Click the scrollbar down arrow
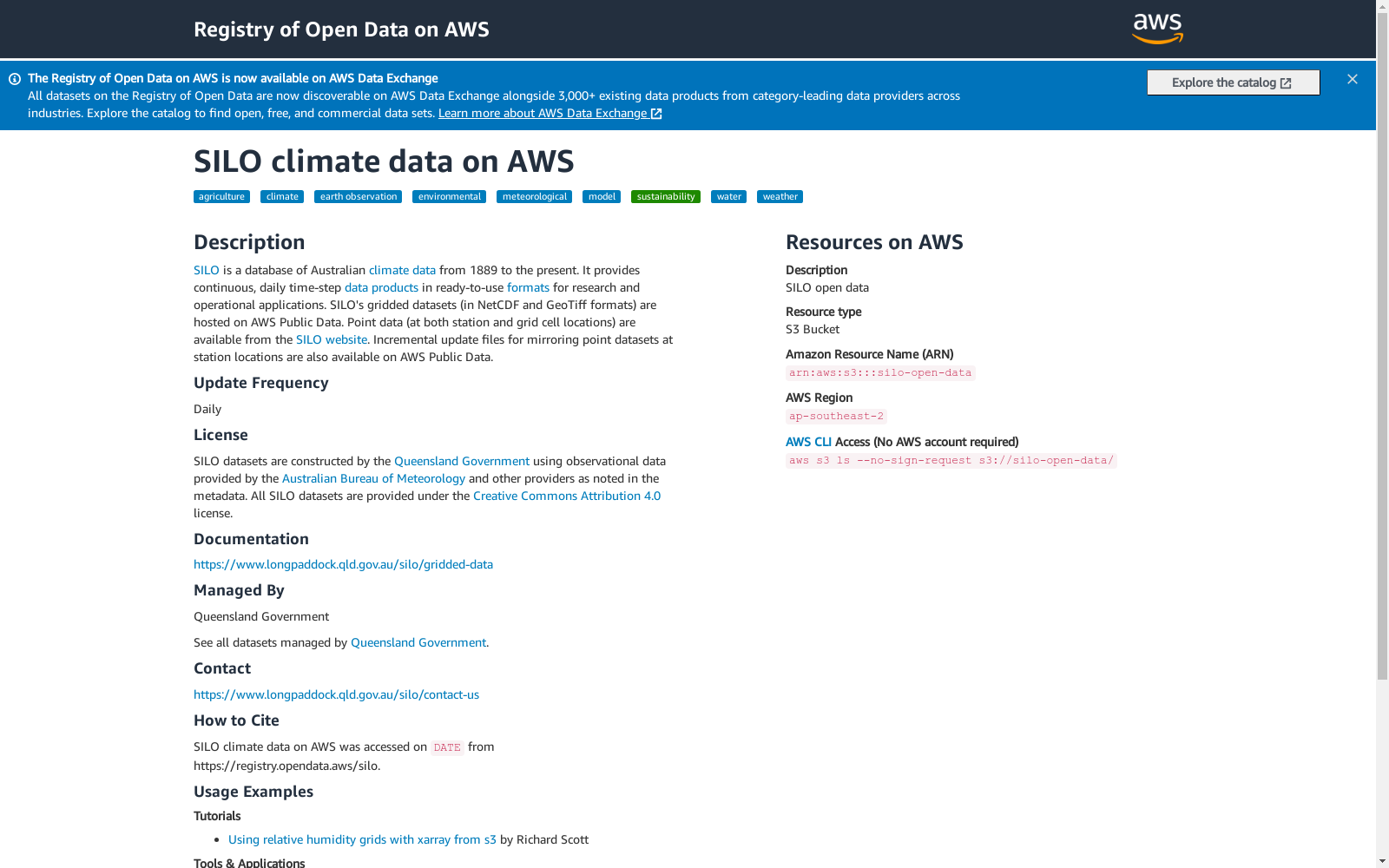Screen dimensions: 1389x868 coord(1382,861)
